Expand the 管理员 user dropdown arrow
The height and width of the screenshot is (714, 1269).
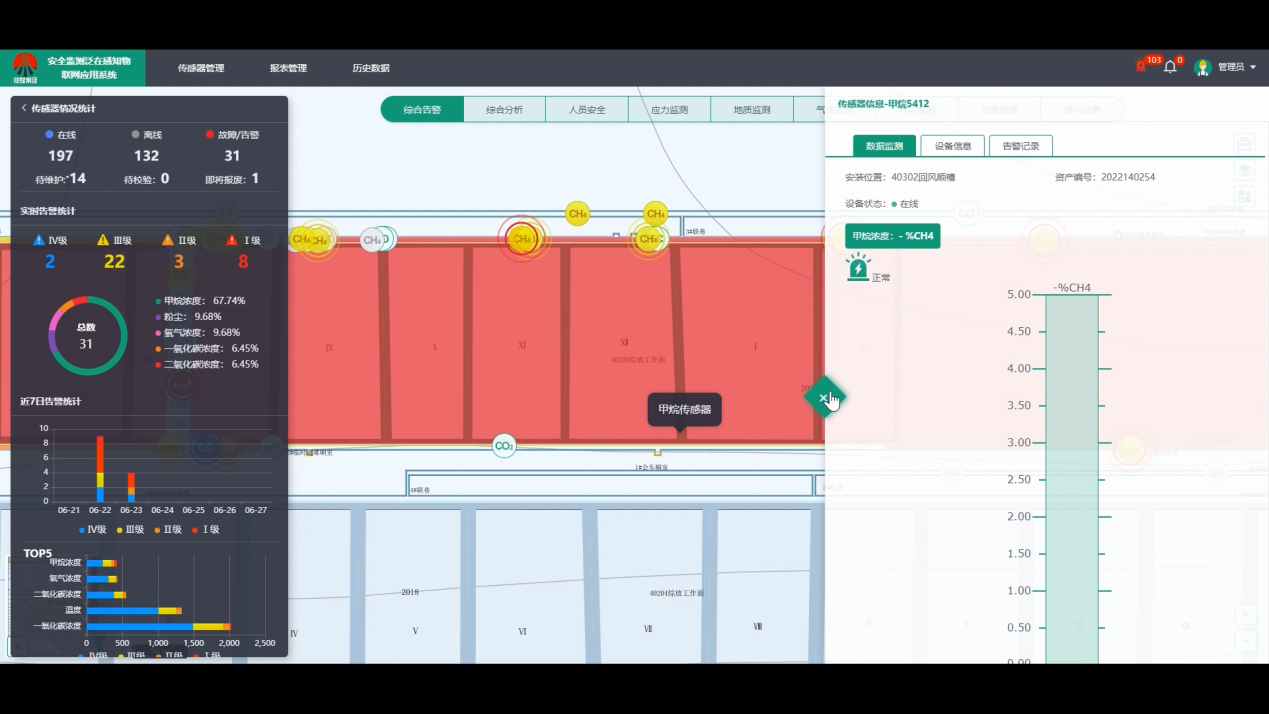[1253, 68]
